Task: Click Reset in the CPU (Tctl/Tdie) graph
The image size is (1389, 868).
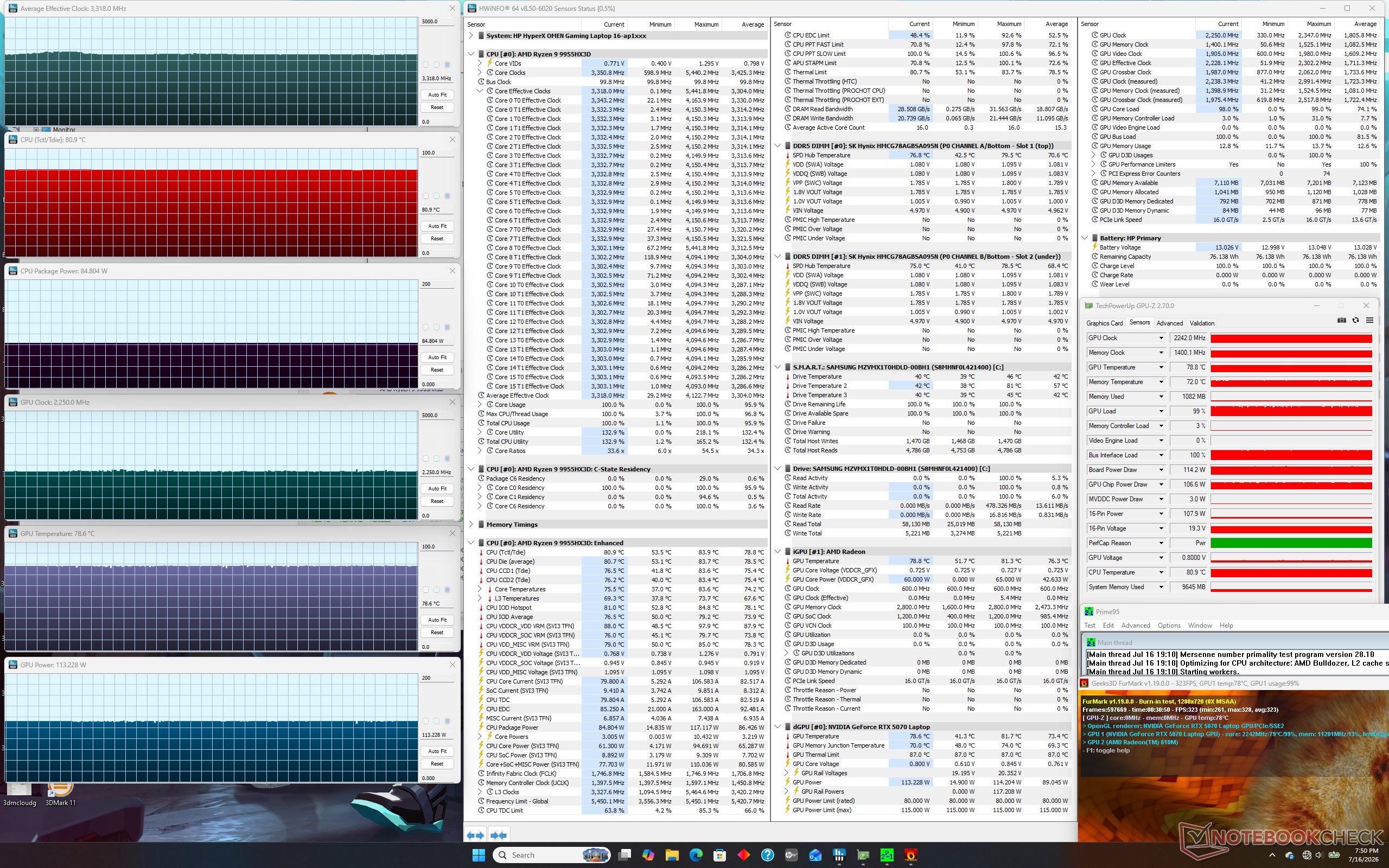Action: [x=437, y=238]
